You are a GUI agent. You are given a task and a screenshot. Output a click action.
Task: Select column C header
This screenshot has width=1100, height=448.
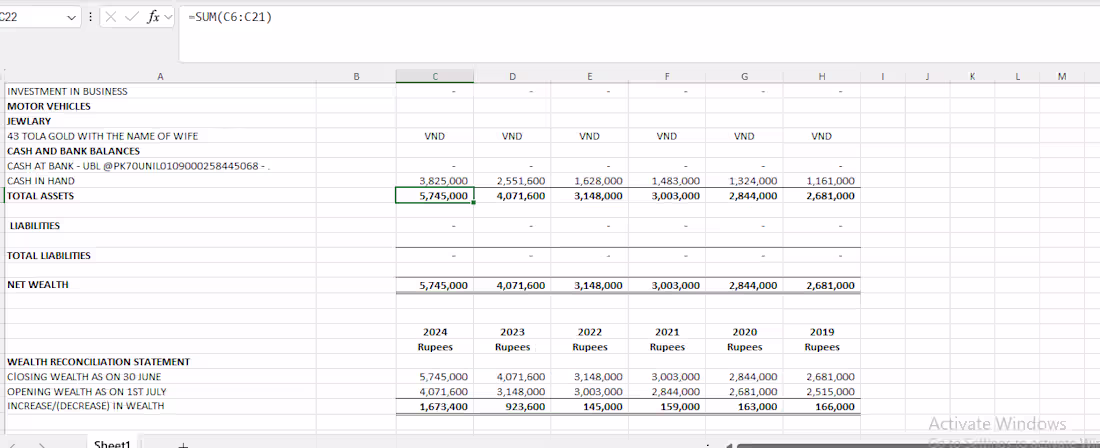click(434, 76)
